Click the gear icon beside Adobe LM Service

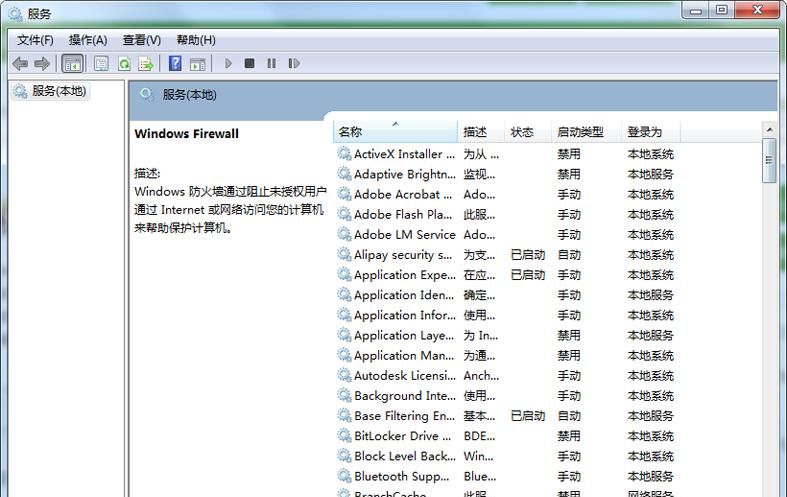[344, 234]
